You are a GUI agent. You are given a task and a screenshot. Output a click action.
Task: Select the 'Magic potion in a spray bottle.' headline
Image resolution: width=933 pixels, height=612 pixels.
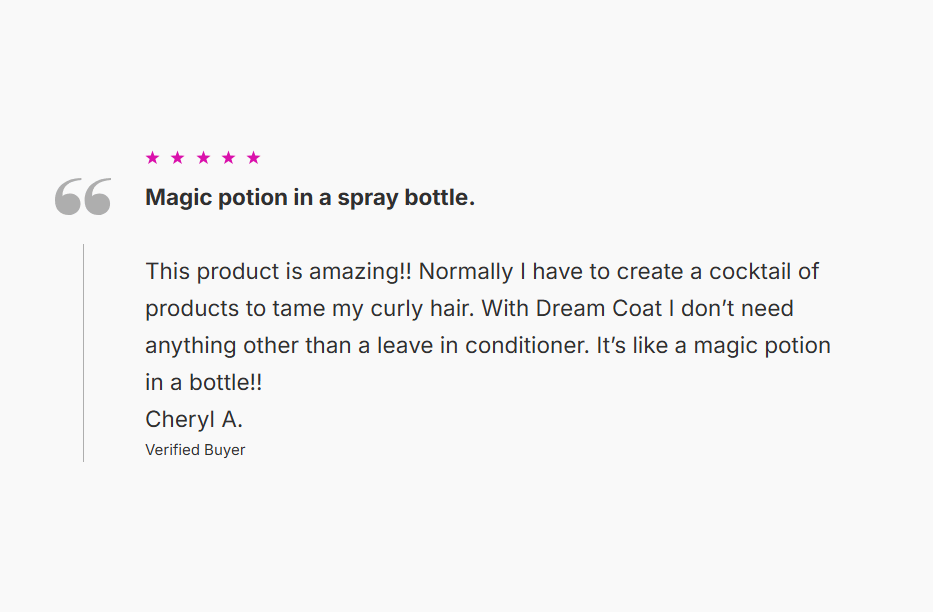[x=310, y=197]
